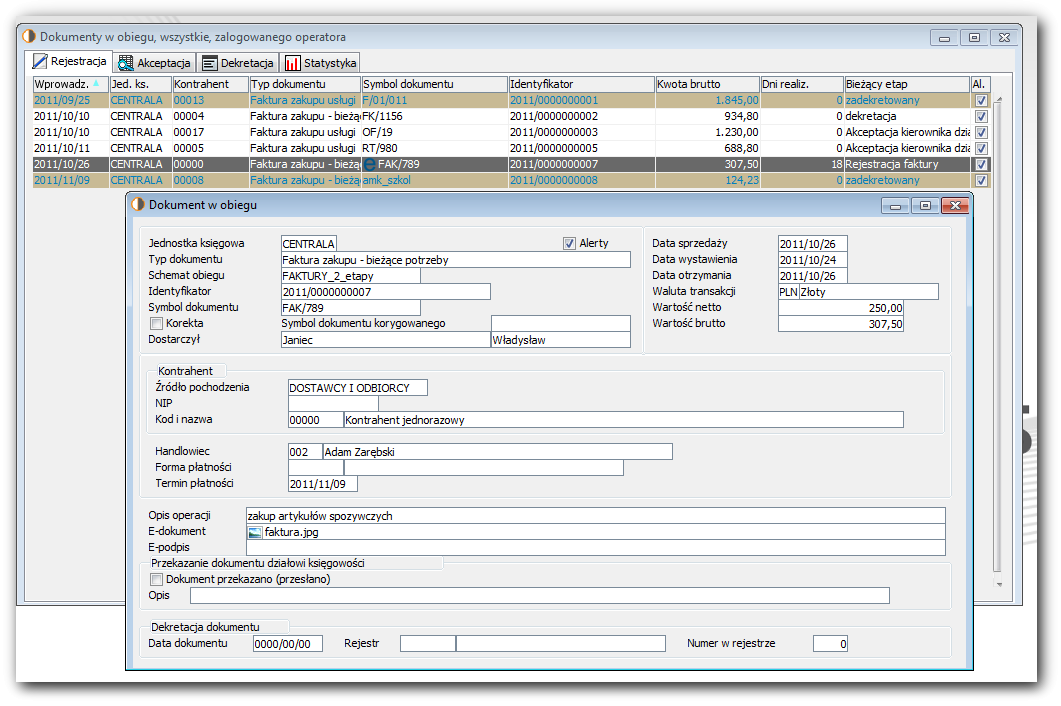This screenshot has width=1061, height=706.
Task: Toggle alert checkbox for row FK/1156
Action: [981, 116]
